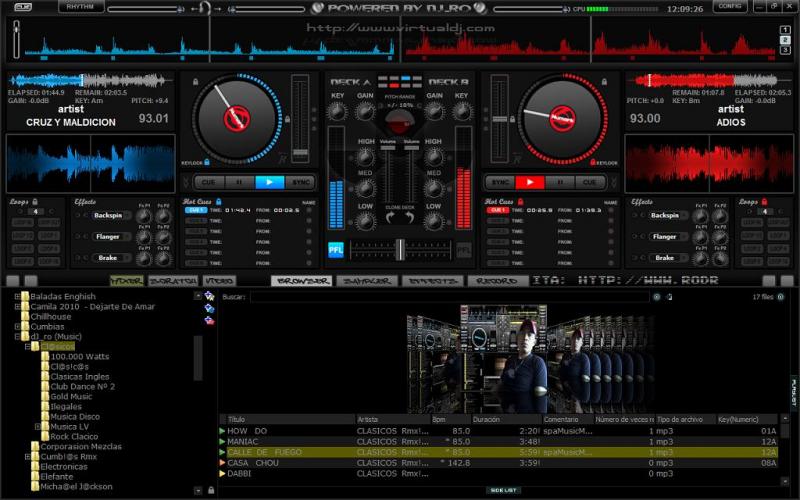The image size is (800, 500).
Task: Click Deck B KEY knob
Action: [x=462, y=111]
